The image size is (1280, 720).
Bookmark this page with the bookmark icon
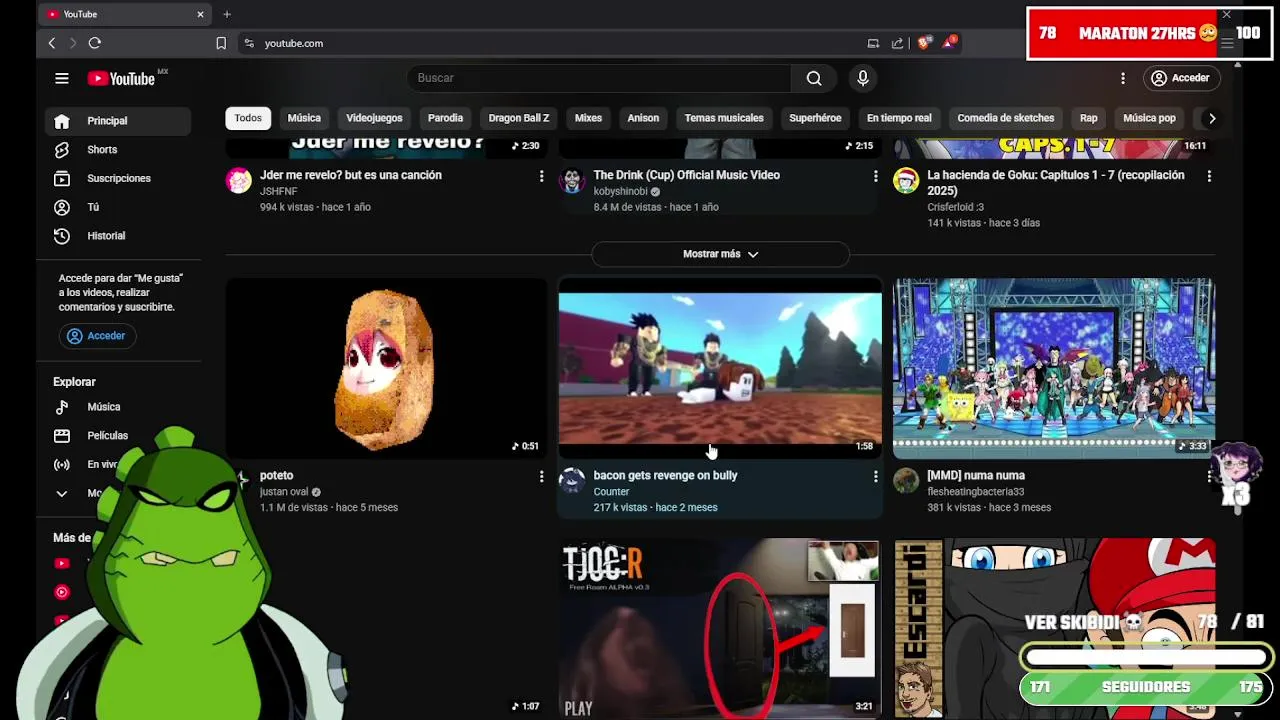(x=221, y=43)
